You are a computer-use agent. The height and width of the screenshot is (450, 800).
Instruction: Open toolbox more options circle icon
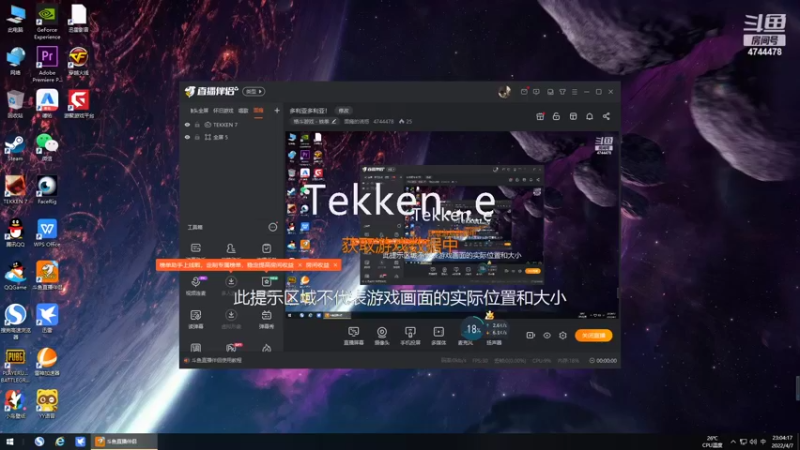[273, 227]
